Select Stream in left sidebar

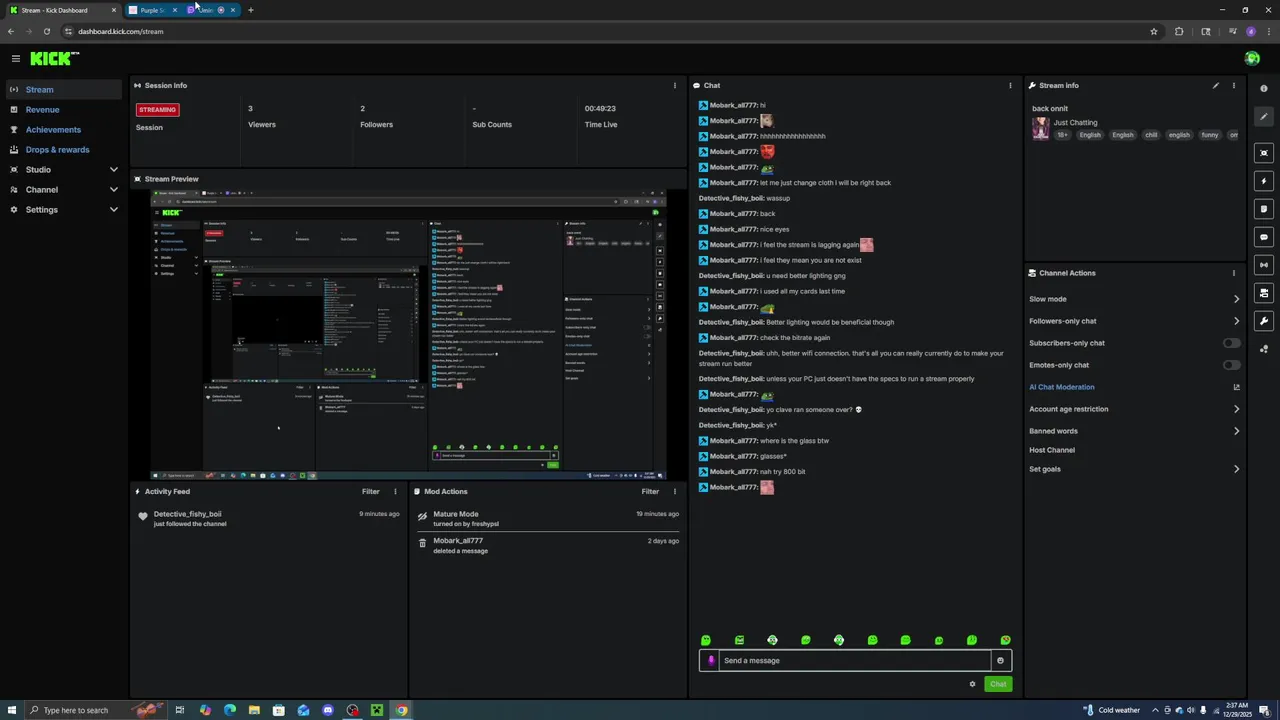(x=64, y=90)
